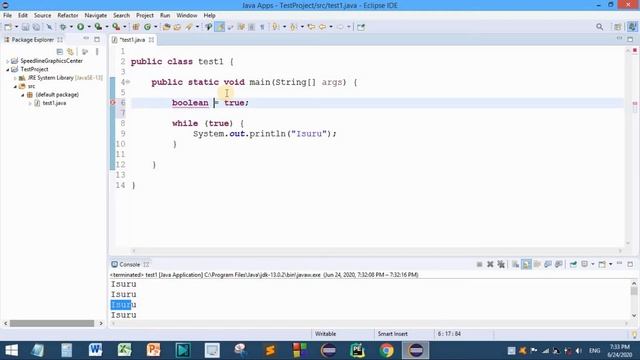Click the Smart Insert status bar entry
The width and height of the screenshot is (640, 360).
coord(393,334)
